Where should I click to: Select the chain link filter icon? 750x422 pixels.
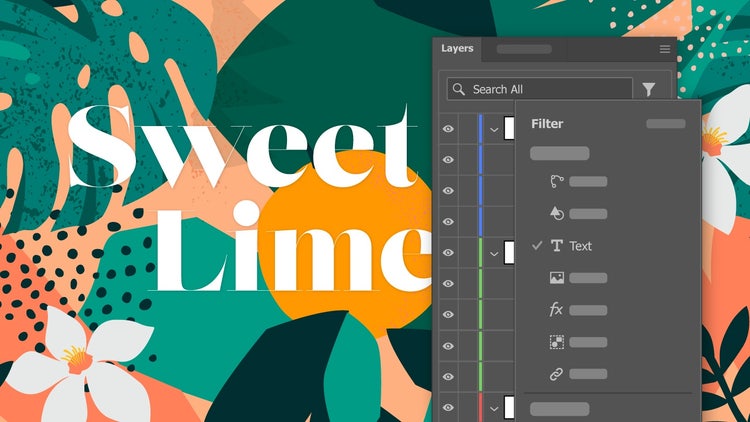point(557,374)
